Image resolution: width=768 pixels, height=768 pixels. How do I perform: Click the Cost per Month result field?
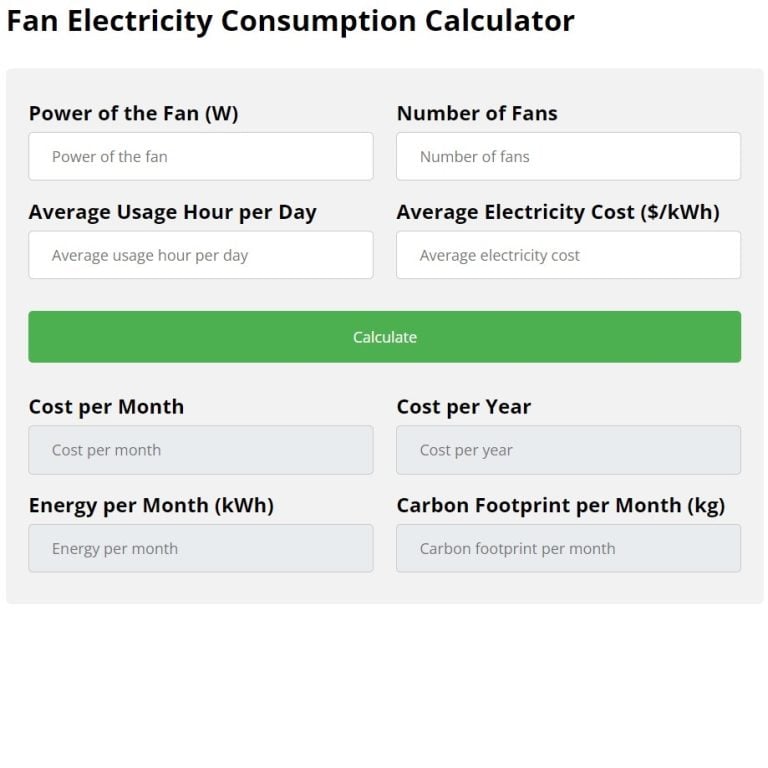tap(200, 450)
